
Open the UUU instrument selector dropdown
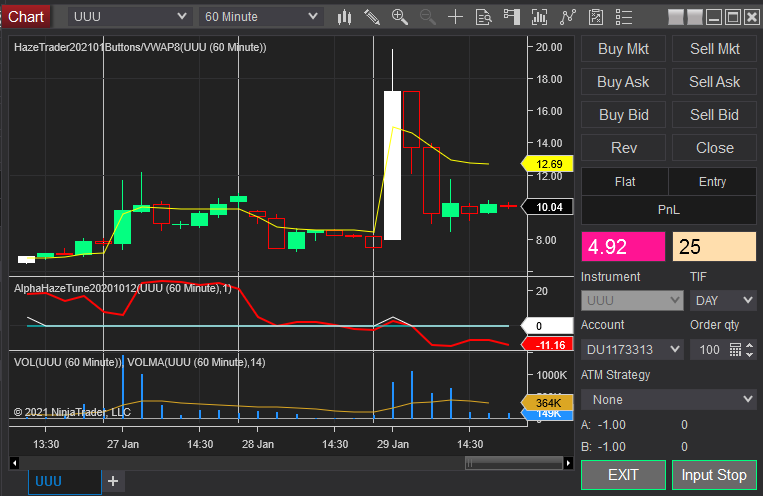click(129, 17)
